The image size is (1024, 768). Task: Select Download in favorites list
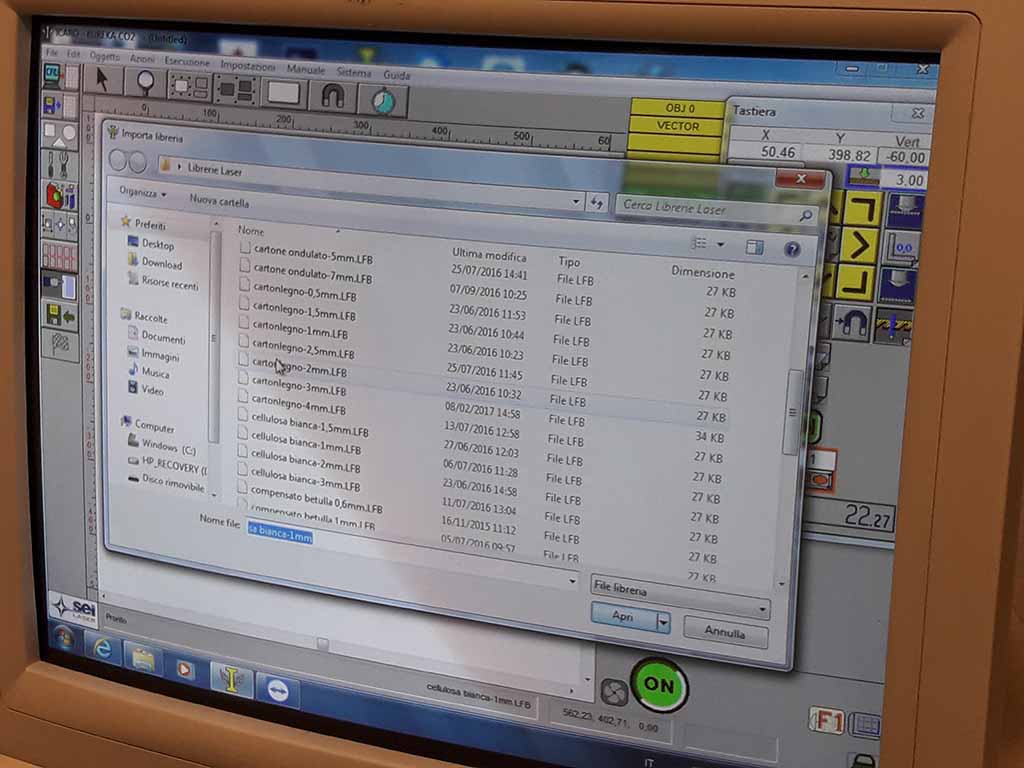[161, 263]
